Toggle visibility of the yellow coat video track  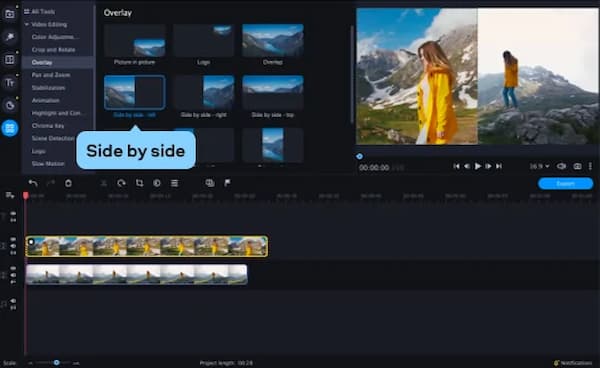coord(13,239)
